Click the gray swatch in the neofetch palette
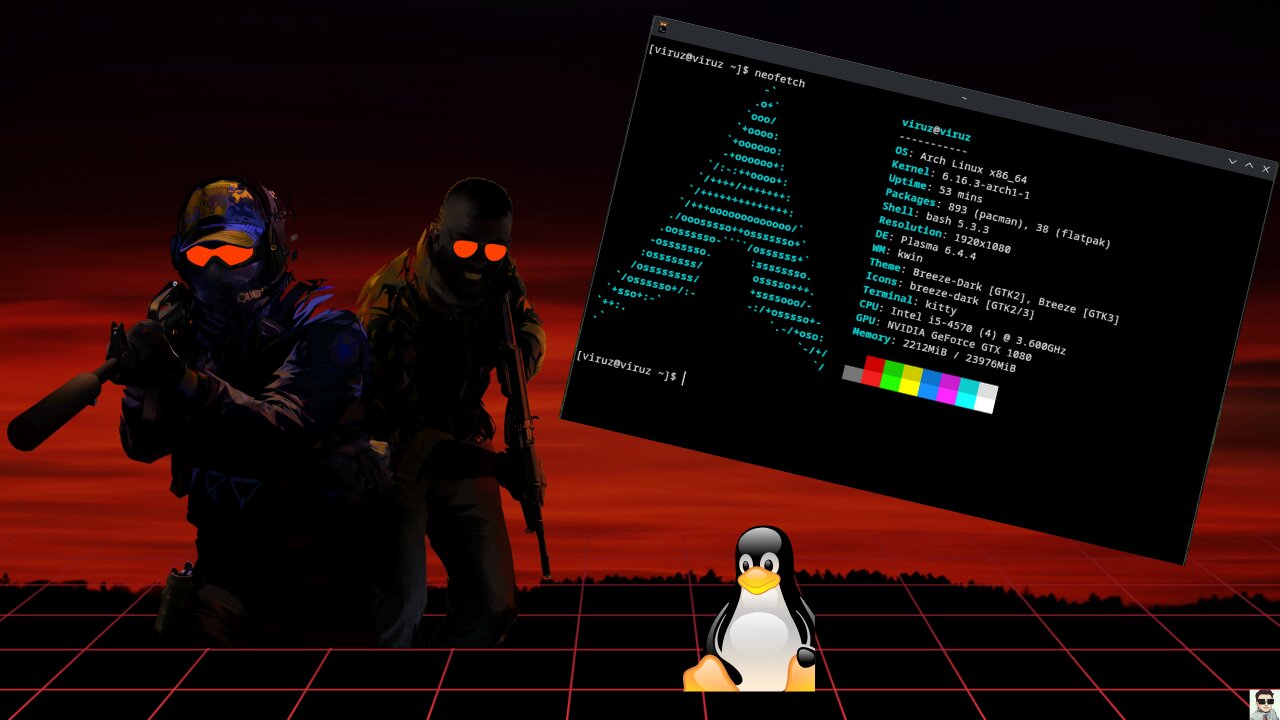The image size is (1280, 720). click(852, 374)
